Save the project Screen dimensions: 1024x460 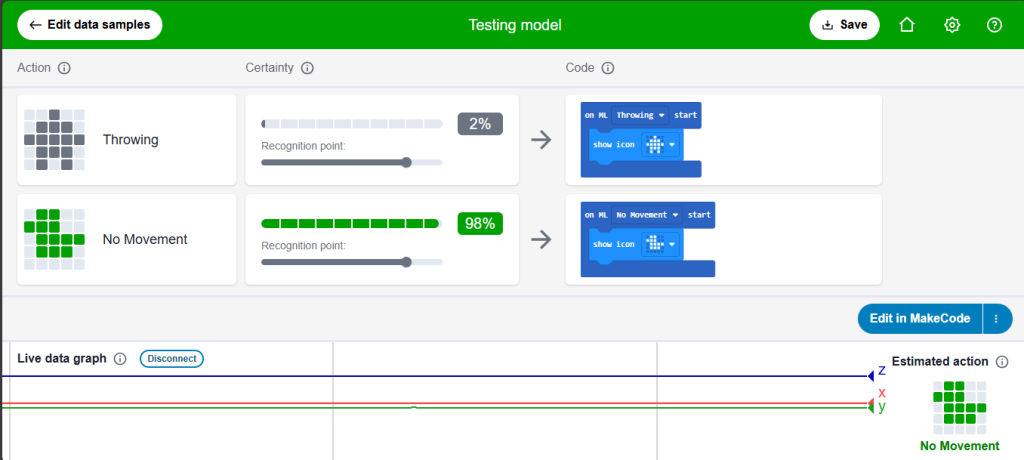pos(844,25)
